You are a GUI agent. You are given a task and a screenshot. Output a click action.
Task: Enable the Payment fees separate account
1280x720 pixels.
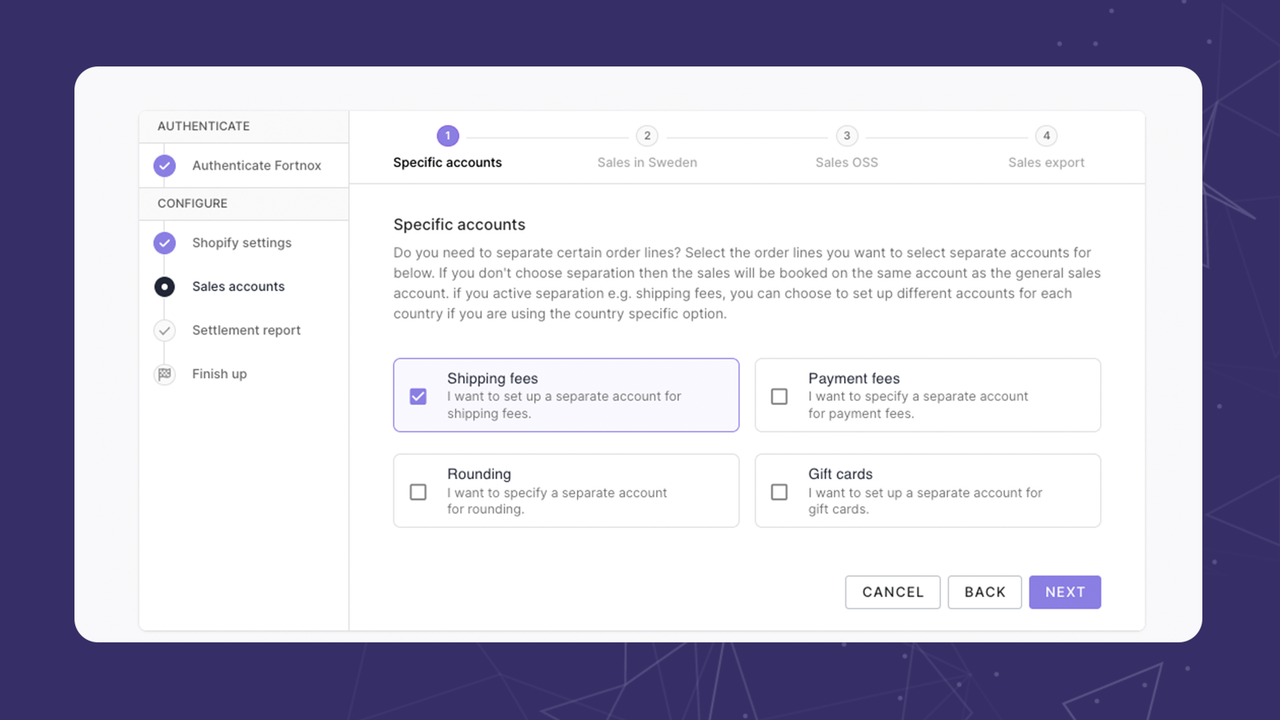pos(779,396)
